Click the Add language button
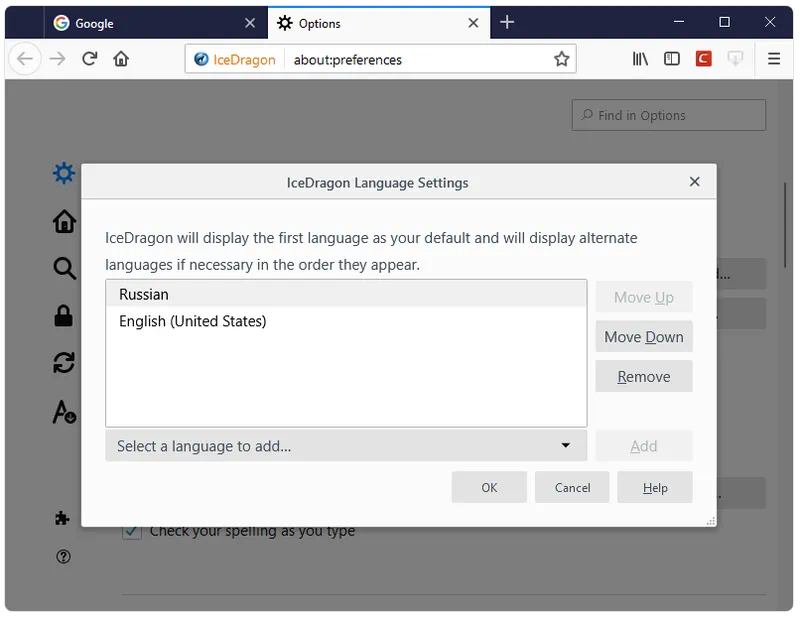 click(x=644, y=447)
